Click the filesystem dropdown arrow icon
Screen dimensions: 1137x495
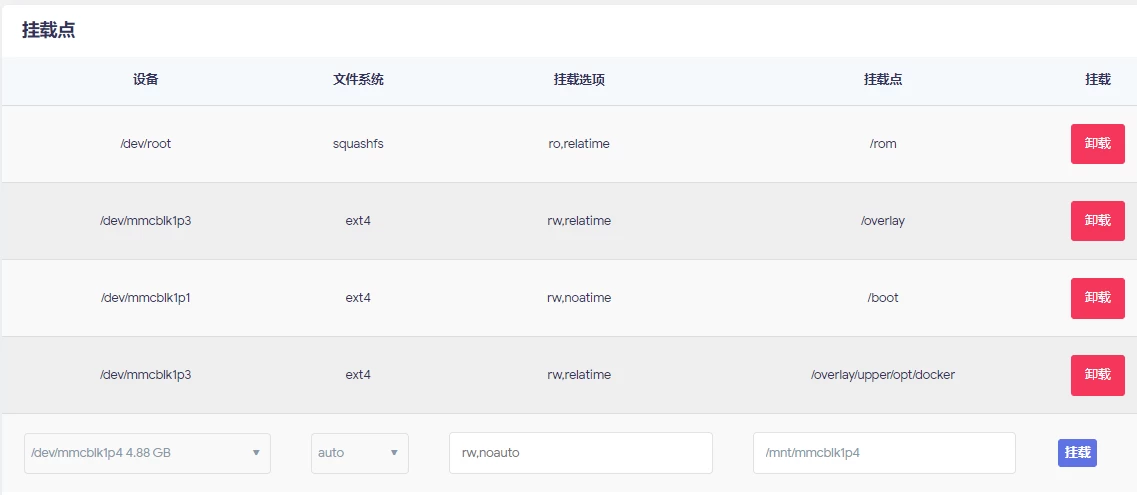pos(394,453)
